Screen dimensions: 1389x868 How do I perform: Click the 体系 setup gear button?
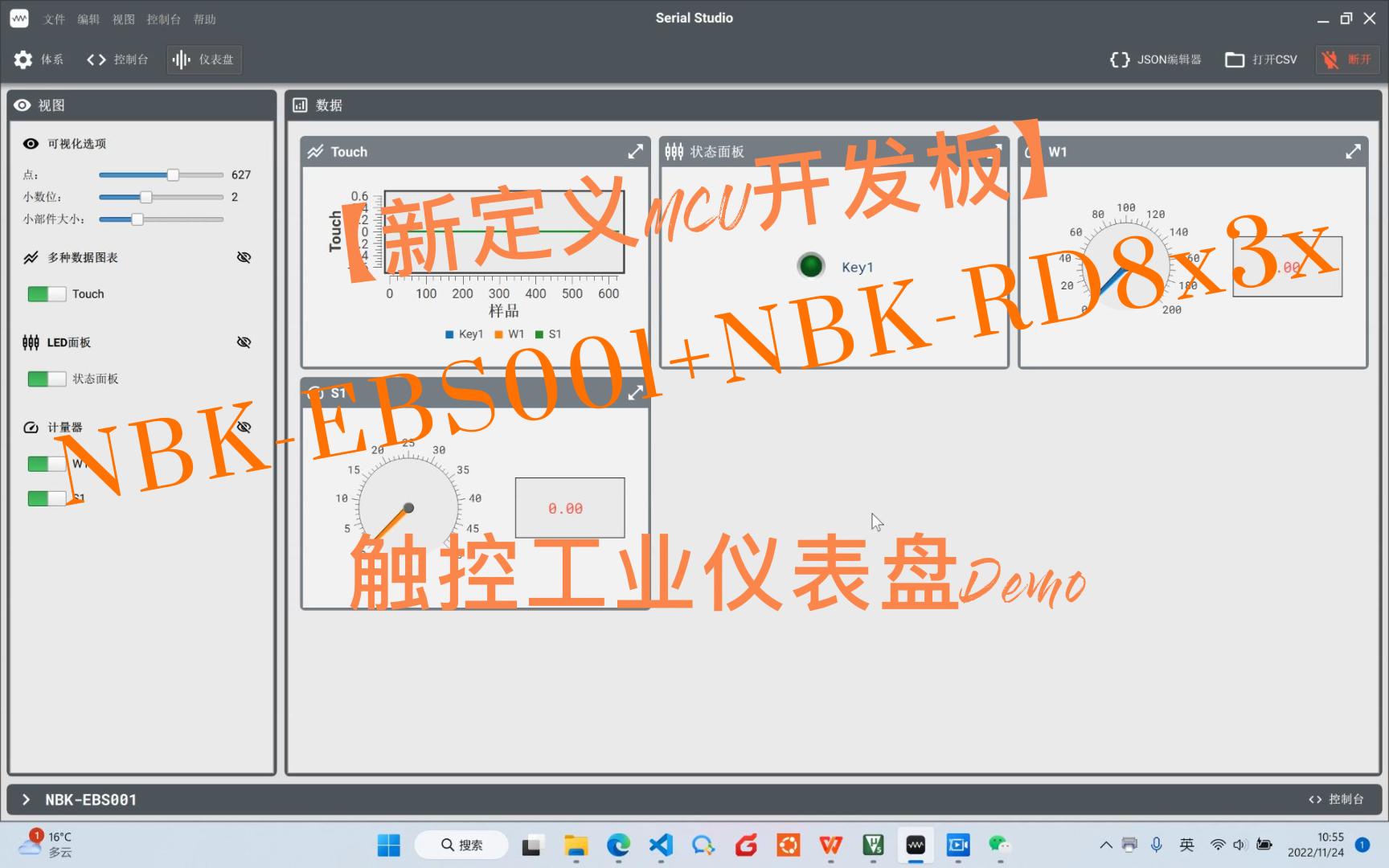pyautogui.click(x=39, y=59)
